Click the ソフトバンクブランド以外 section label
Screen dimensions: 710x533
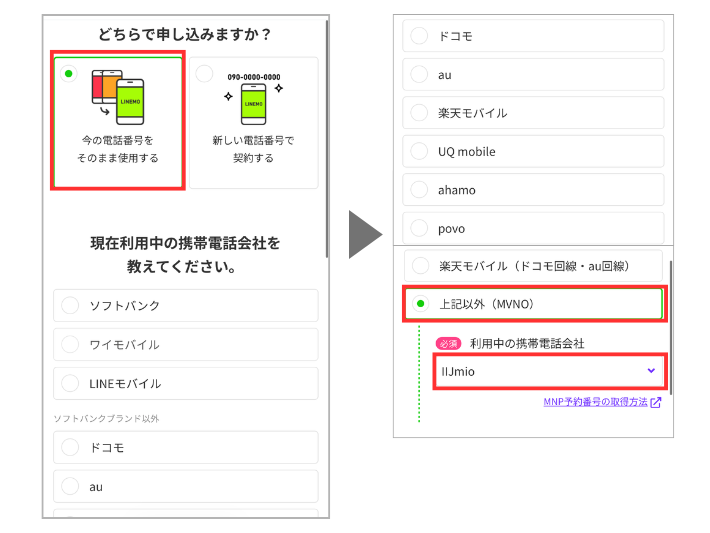click(x=106, y=418)
